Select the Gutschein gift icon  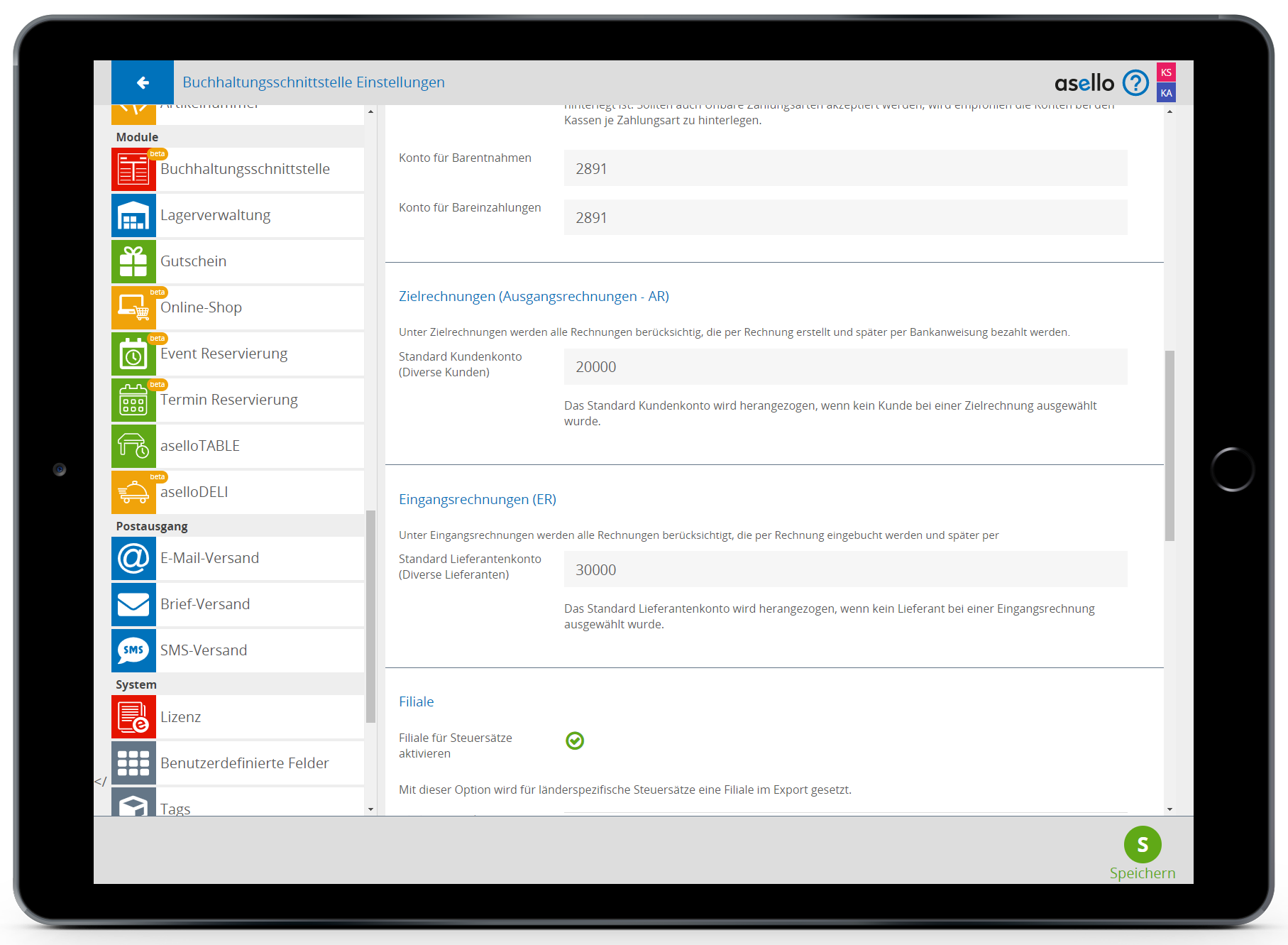pyautogui.click(x=133, y=261)
